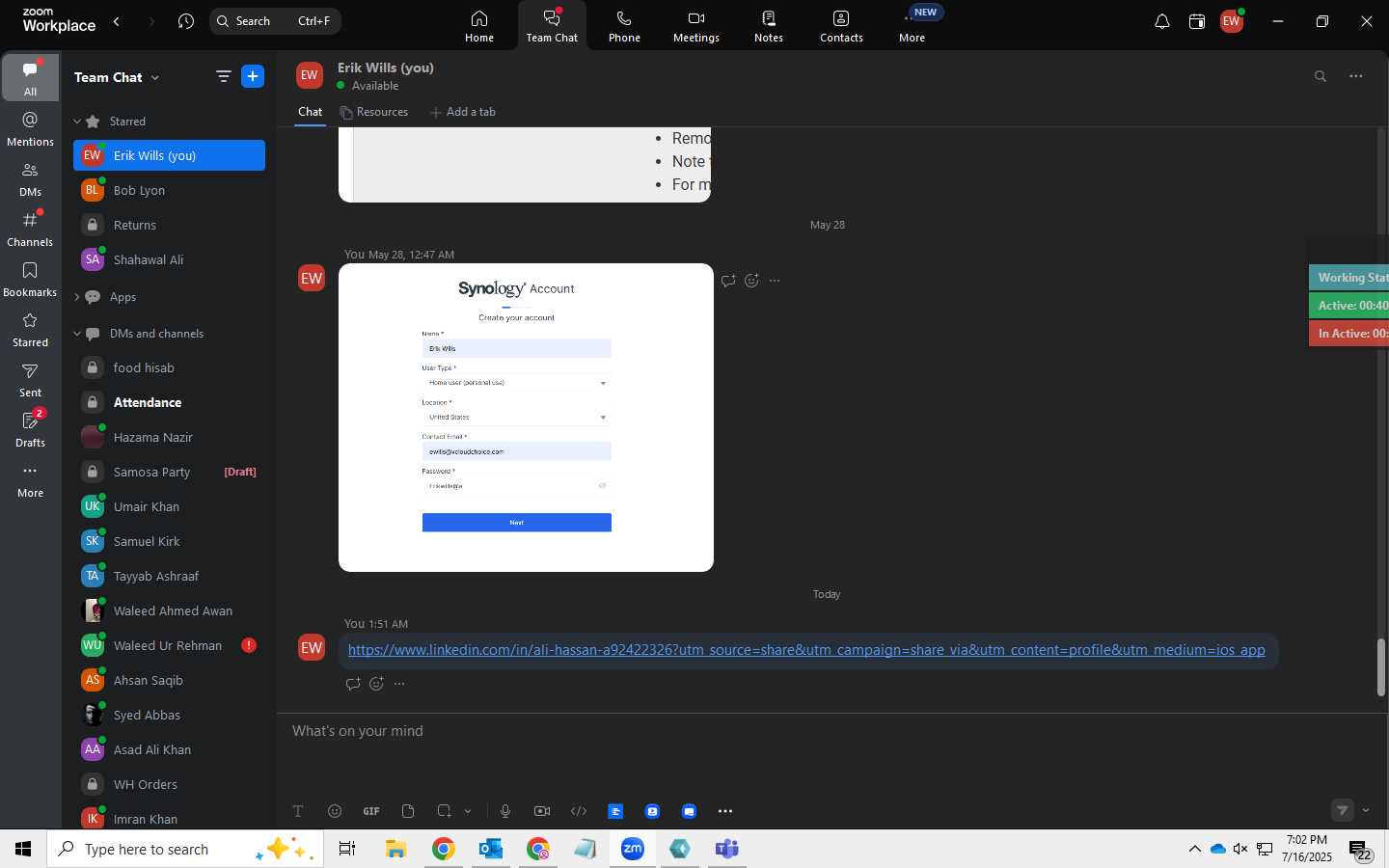Go to the Contacts tab
Viewport: 1389px width, 868px height.
click(841, 26)
